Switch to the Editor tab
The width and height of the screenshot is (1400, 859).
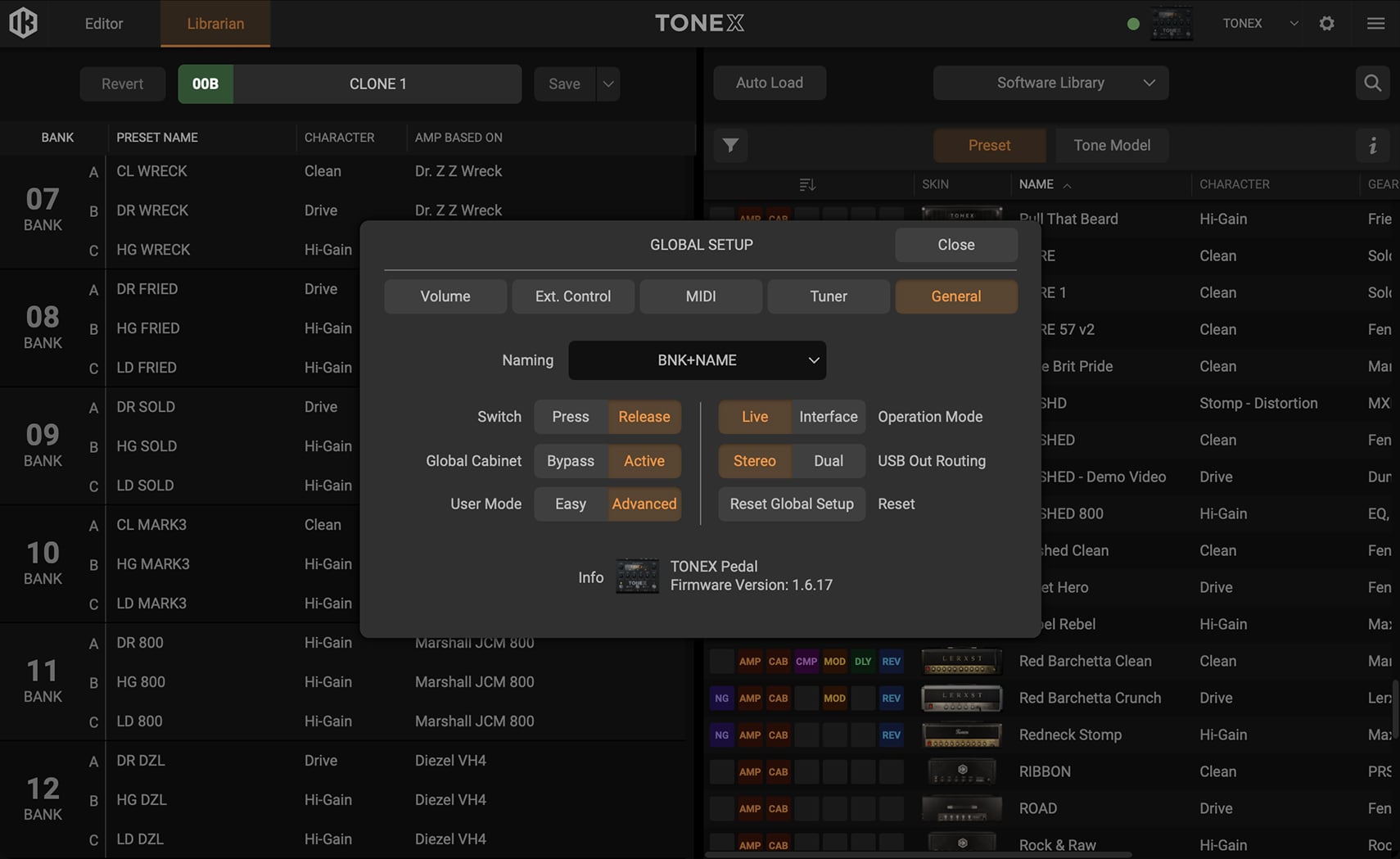point(104,24)
